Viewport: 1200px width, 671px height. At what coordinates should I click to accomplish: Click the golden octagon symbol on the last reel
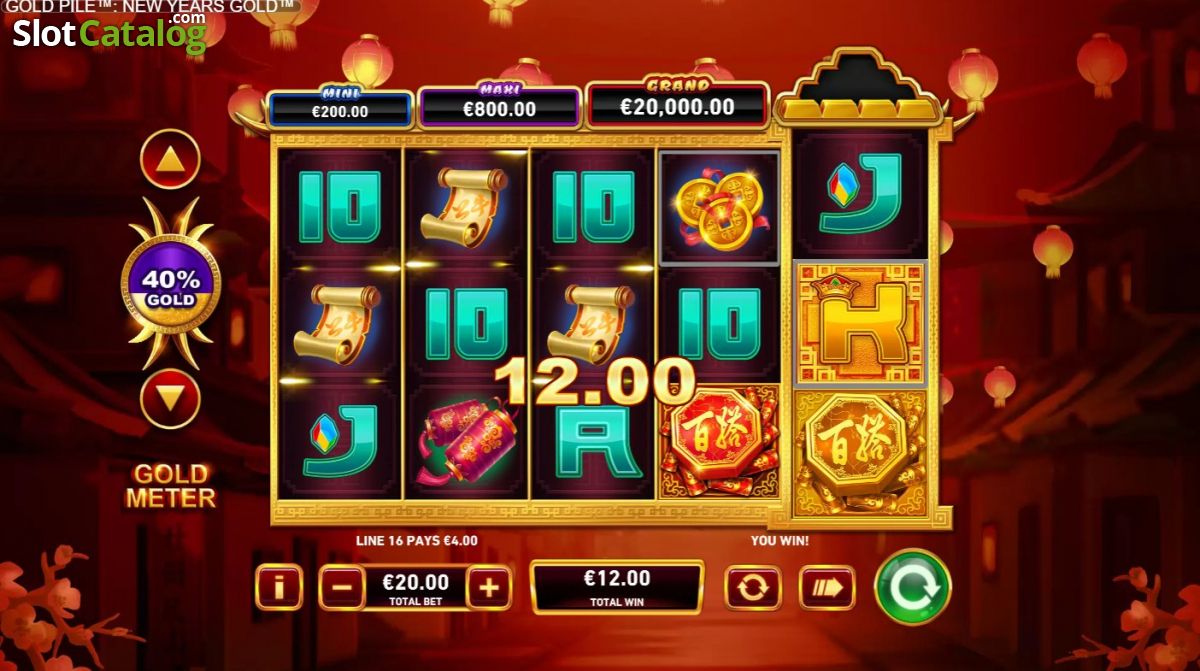(x=860, y=453)
